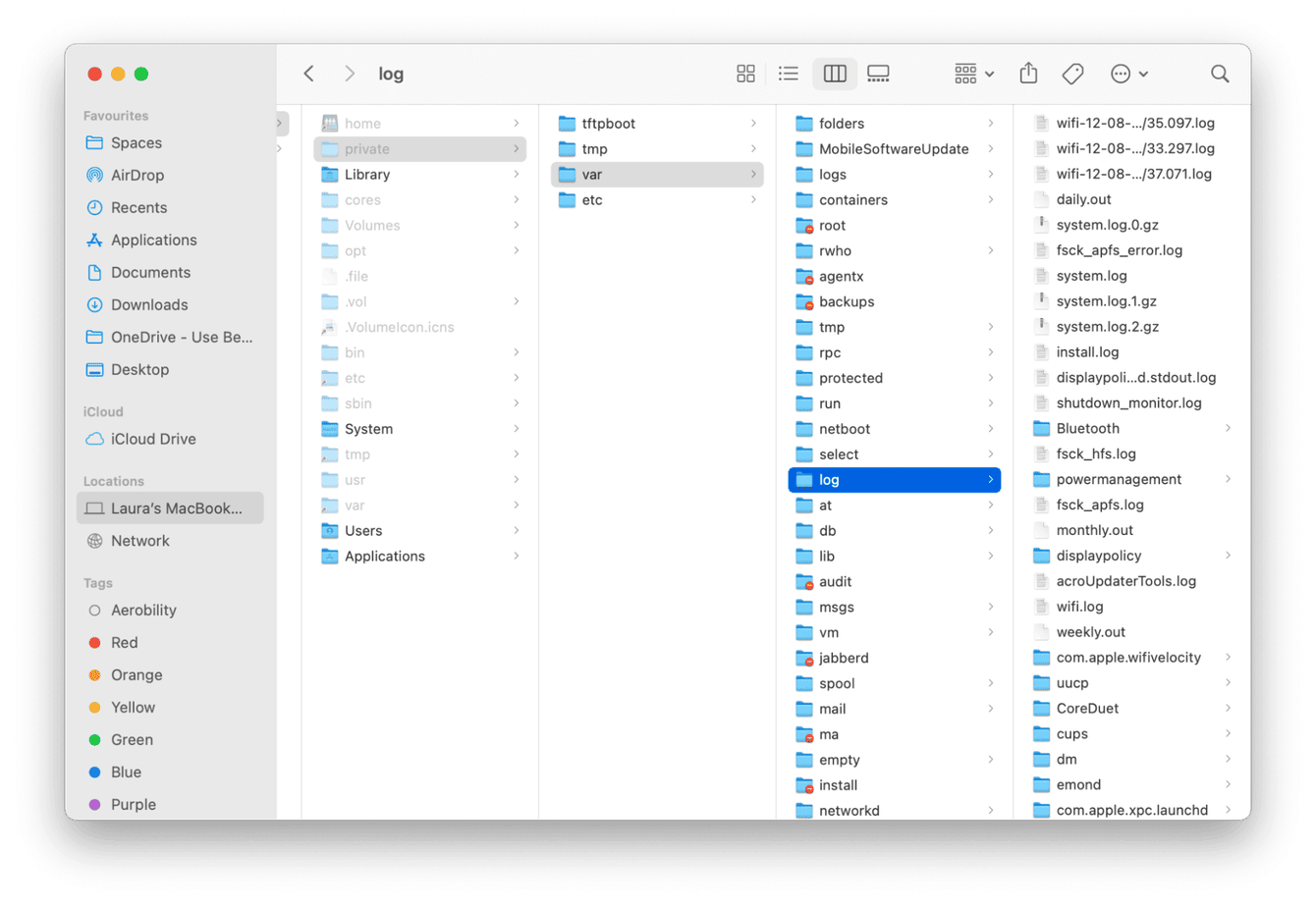Open the grouping options dropdown

(972, 73)
